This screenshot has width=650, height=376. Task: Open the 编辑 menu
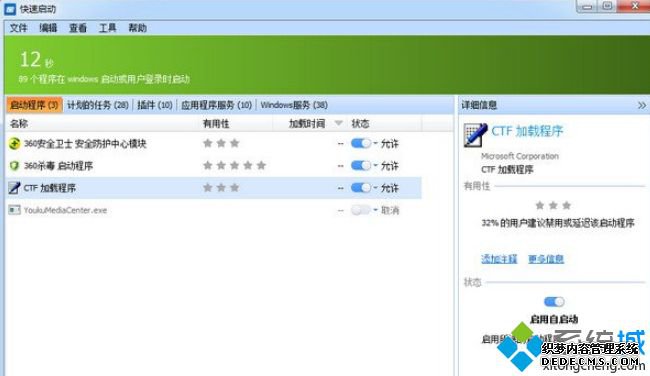coord(48,28)
